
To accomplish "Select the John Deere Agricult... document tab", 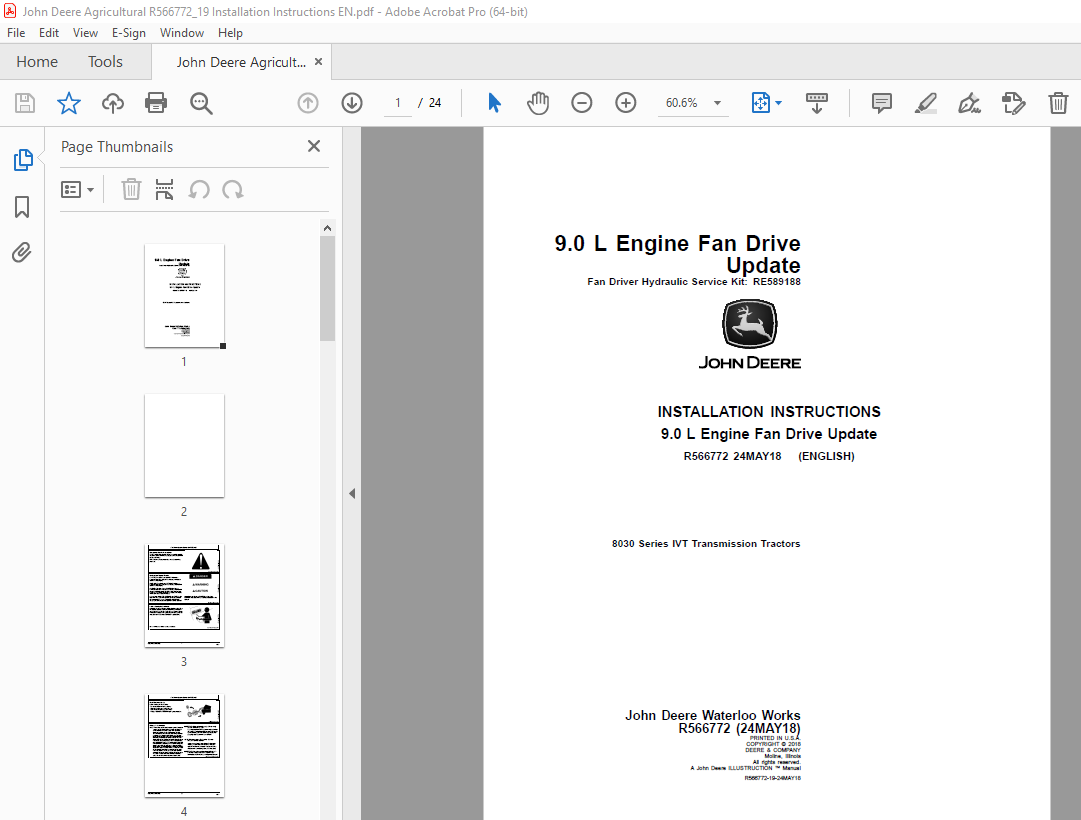I will (x=241, y=62).
